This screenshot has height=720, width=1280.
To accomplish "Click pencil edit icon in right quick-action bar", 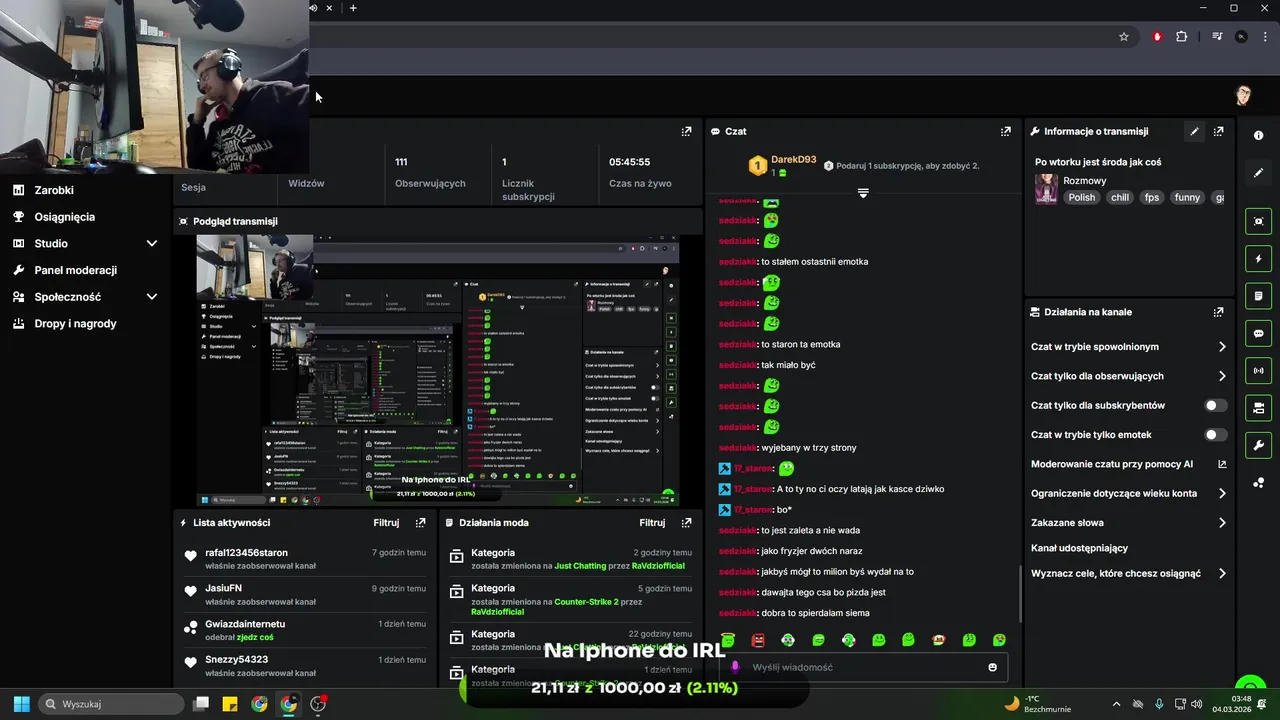I will (x=1258, y=173).
